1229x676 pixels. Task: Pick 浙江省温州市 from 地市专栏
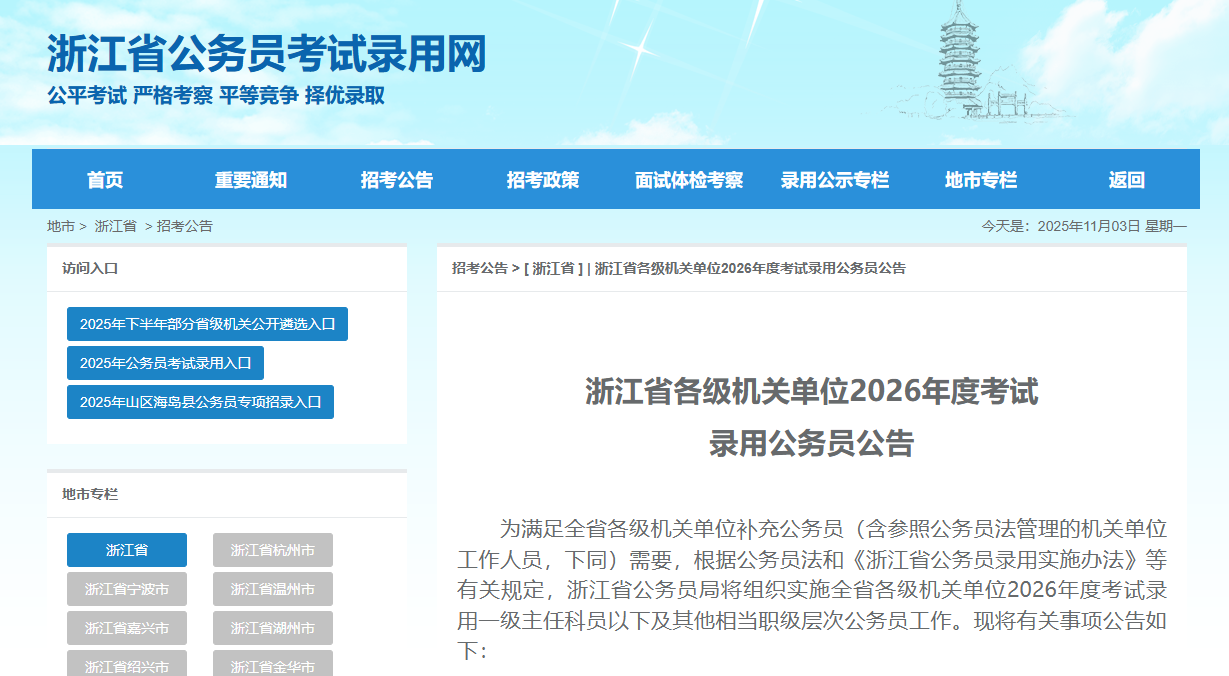click(x=273, y=589)
